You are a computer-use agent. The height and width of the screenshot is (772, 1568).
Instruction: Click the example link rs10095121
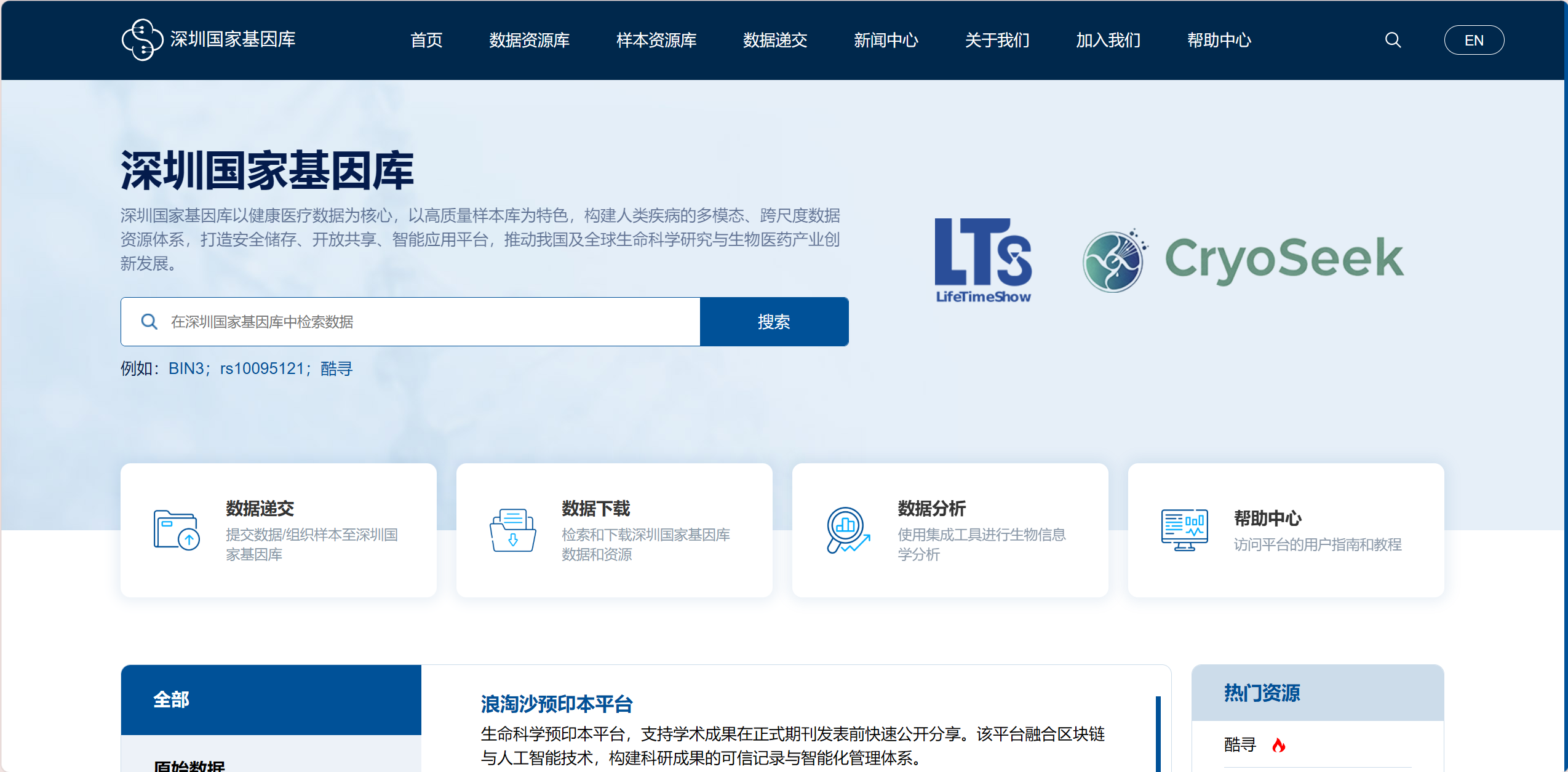pos(262,368)
